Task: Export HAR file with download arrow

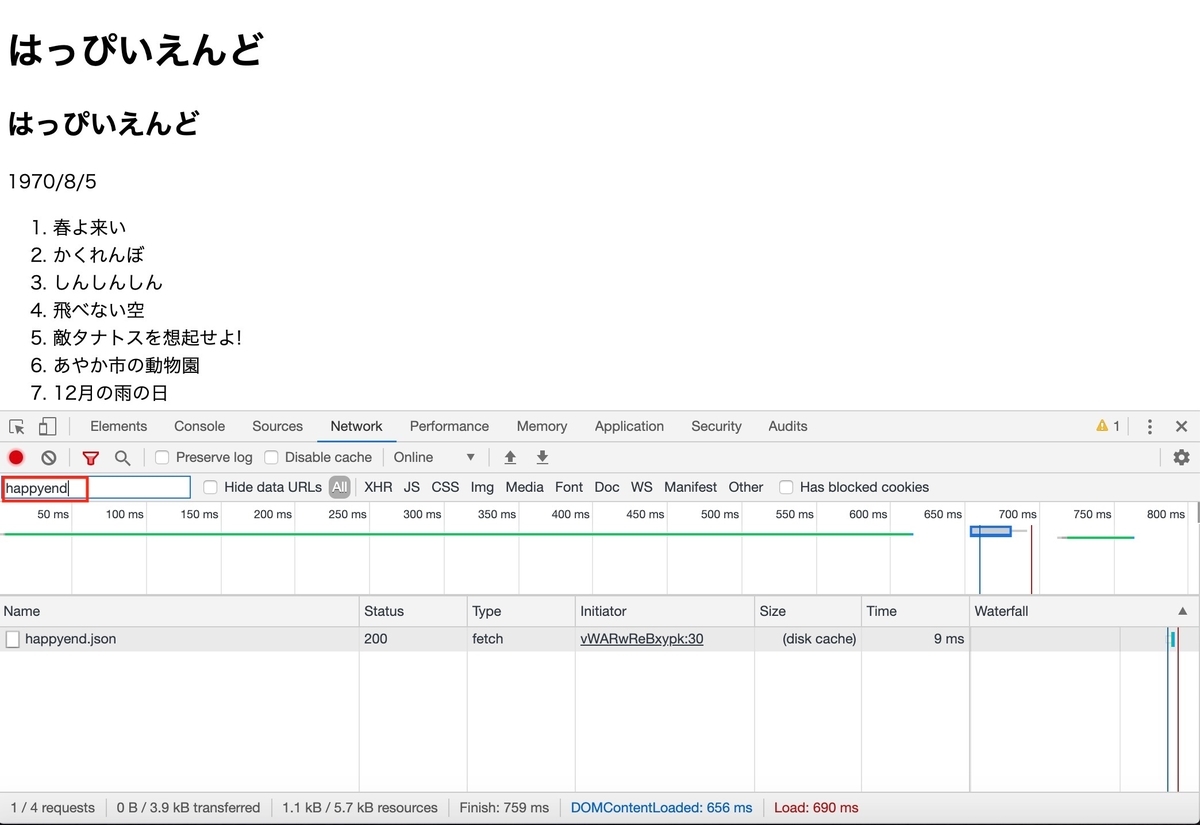Action: click(543, 457)
